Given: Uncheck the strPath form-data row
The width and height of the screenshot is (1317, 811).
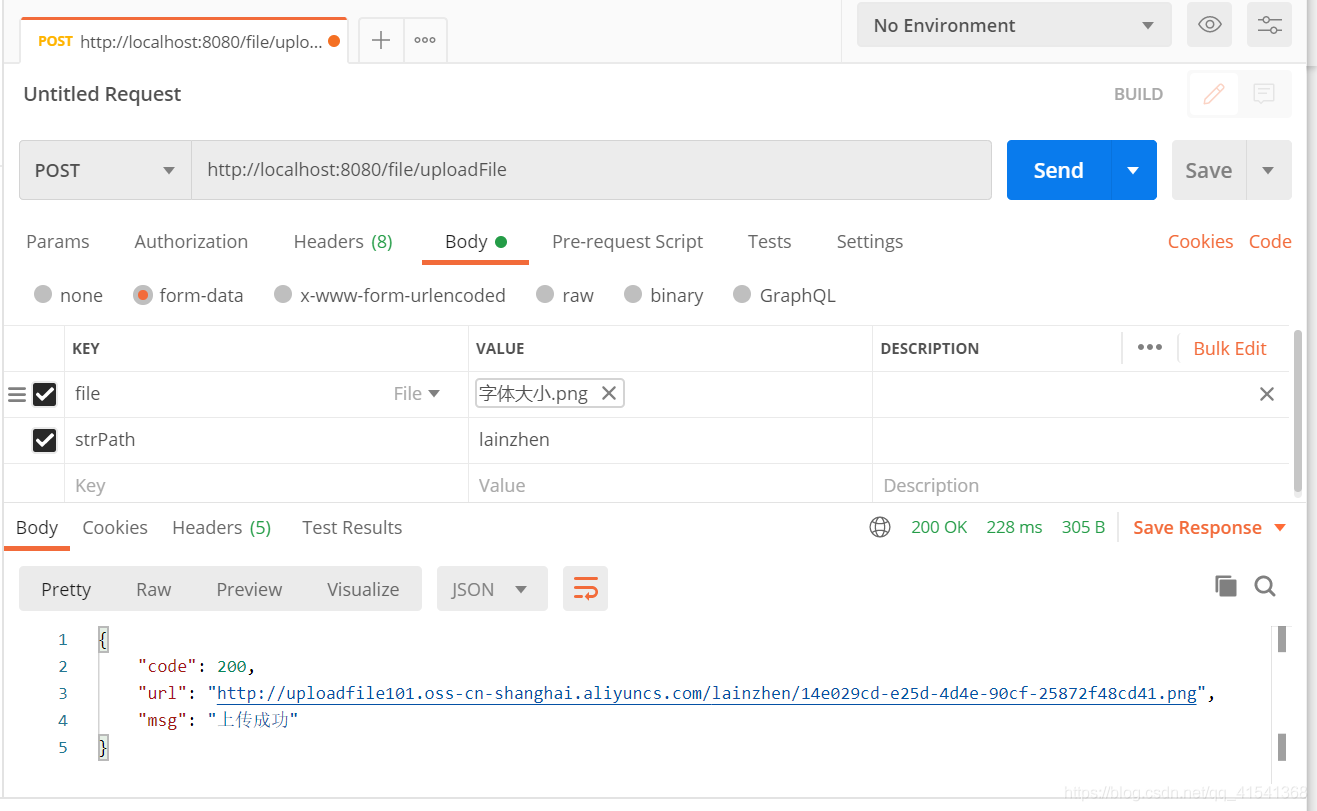Looking at the screenshot, I should [45, 440].
